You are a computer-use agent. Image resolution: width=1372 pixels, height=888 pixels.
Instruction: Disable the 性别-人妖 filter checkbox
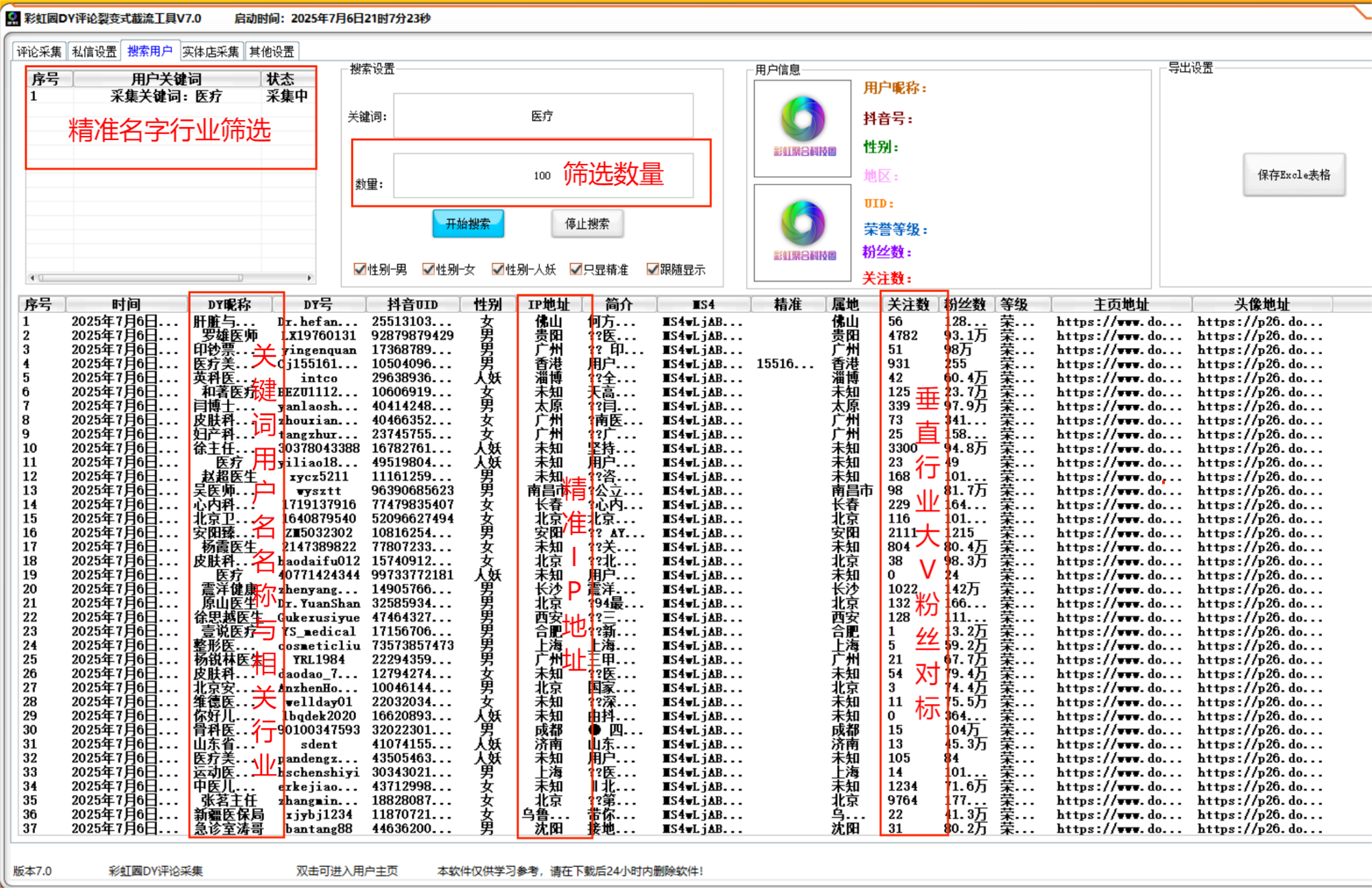498,270
